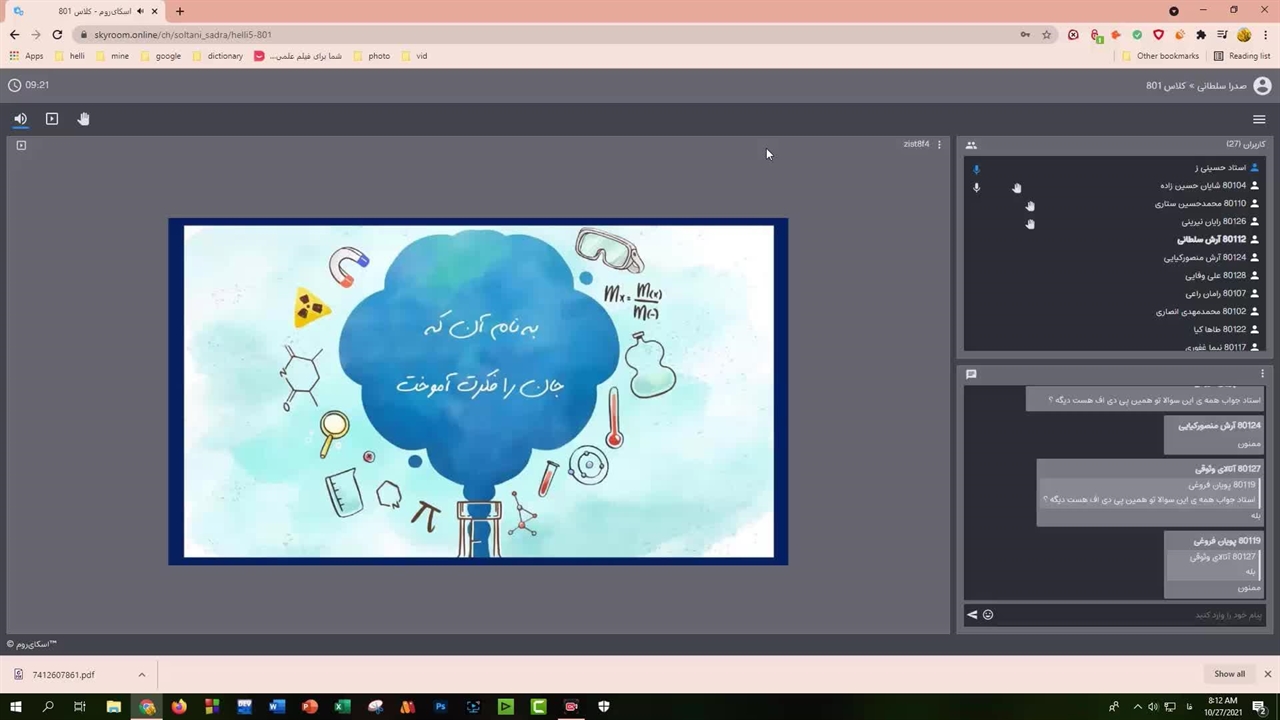Toggle the speaker sound icon in the Skyroom toolbar
The image size is (1280, 720).
pyautogui.click(x=20, y=119)
